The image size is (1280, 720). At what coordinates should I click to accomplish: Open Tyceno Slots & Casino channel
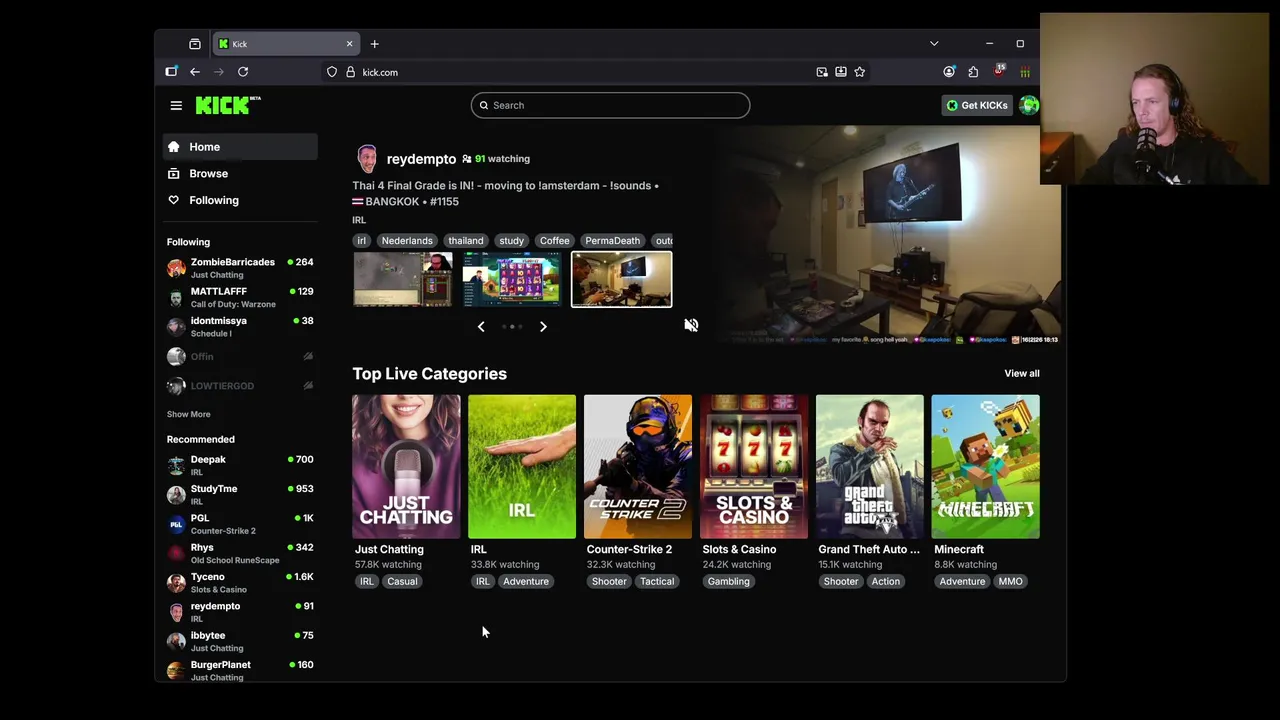(x=240, y=582)
